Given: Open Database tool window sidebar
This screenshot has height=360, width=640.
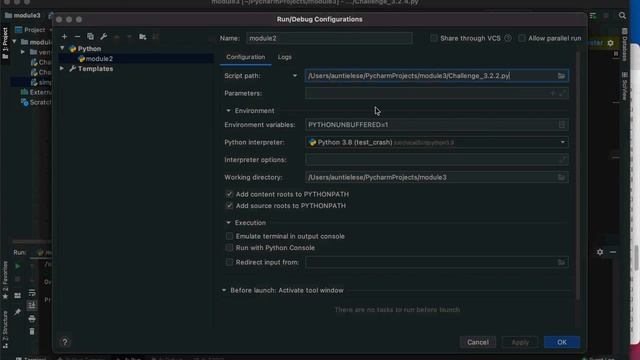Looking at the screenshot, I should (624, 44).
